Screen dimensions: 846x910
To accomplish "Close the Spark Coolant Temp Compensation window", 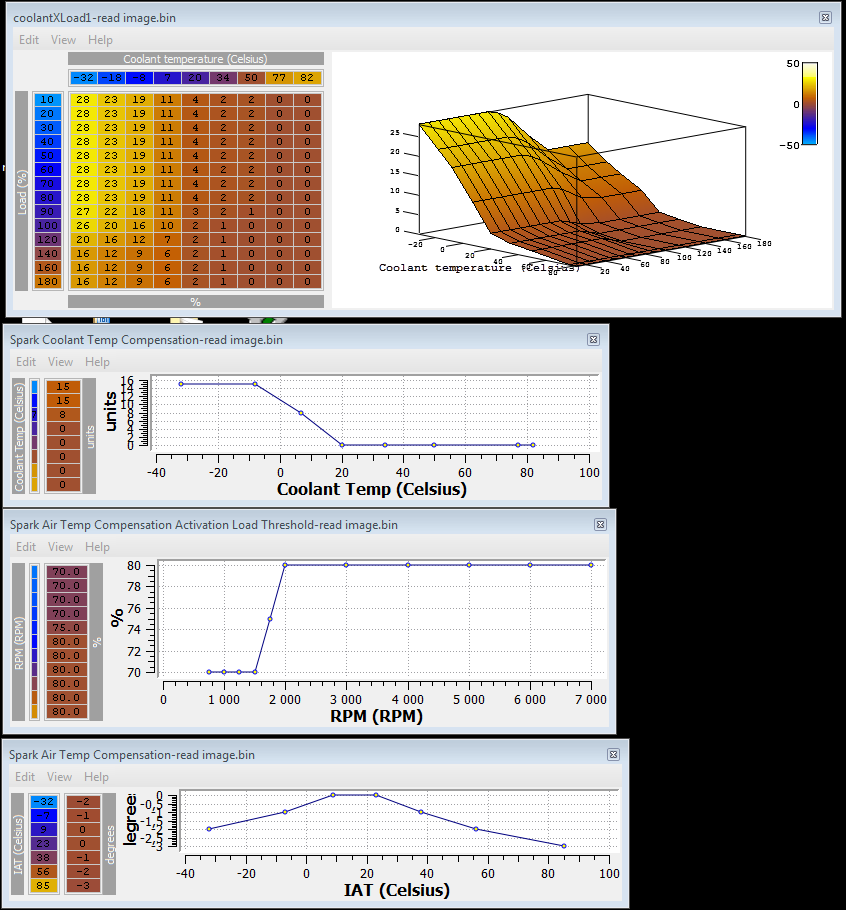I will pyautogui.click(x=592, y=339).
